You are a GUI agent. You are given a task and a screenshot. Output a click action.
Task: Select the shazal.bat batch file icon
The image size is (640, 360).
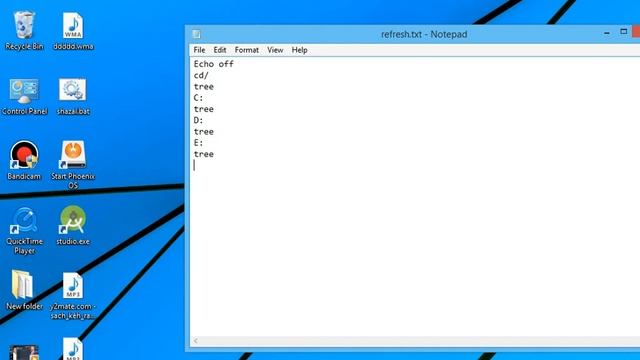[73, 96]
